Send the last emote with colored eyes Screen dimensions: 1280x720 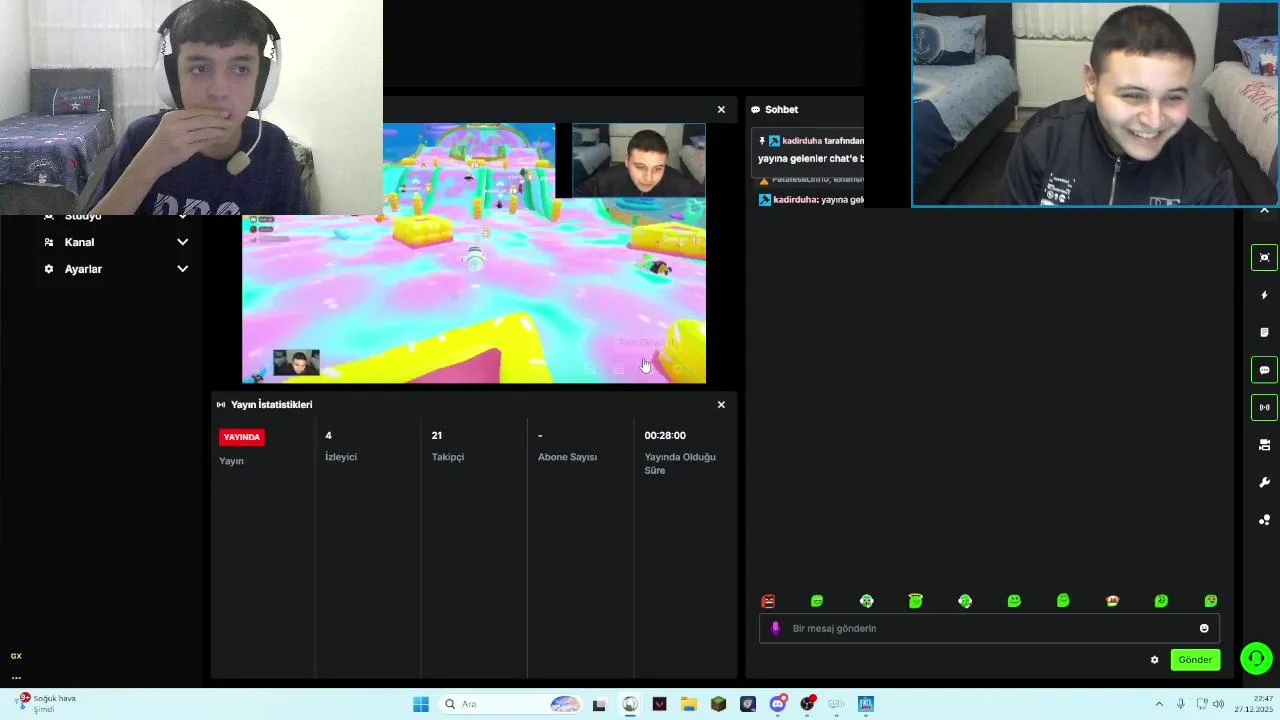click(1211, 601)
